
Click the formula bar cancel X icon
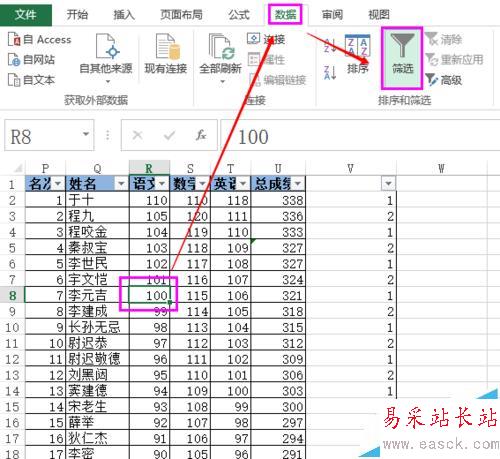tap(137, 135)
